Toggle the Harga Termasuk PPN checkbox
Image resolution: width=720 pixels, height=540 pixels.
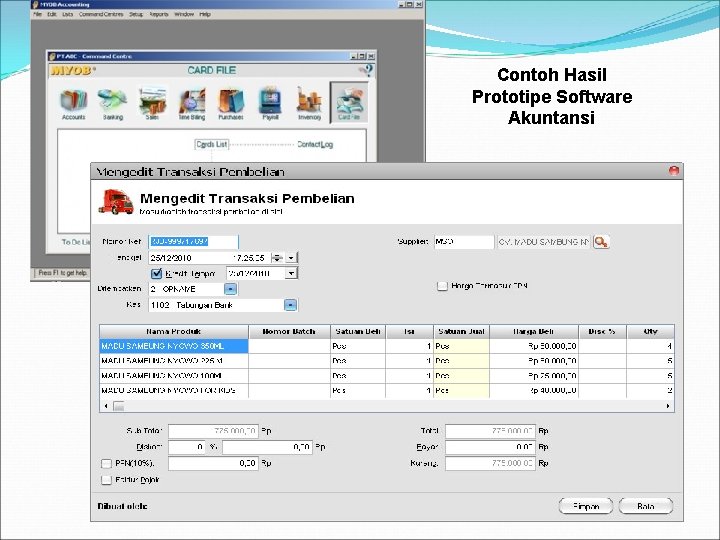click(x=442, y=286)
